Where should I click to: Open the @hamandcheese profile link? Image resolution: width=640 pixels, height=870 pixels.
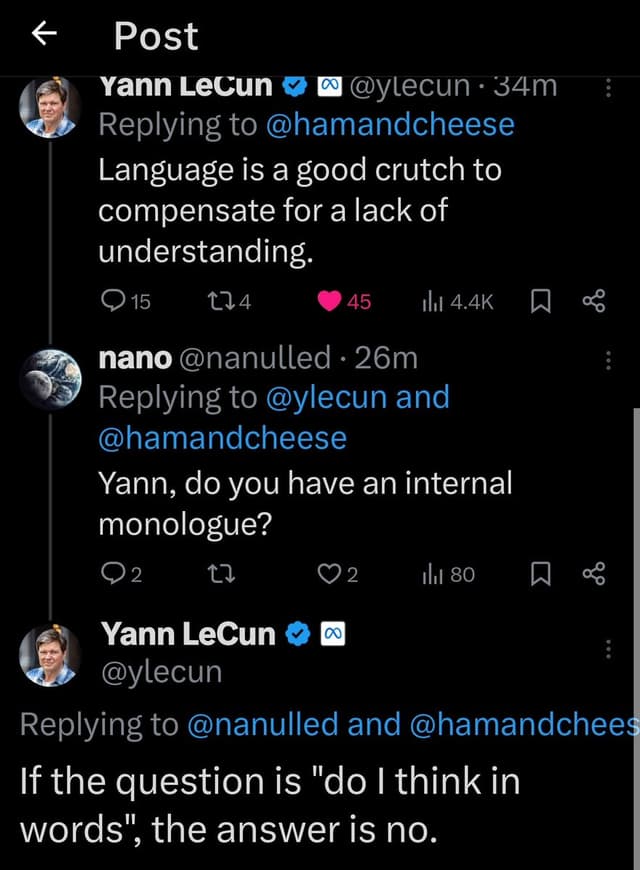click(395, 124)
